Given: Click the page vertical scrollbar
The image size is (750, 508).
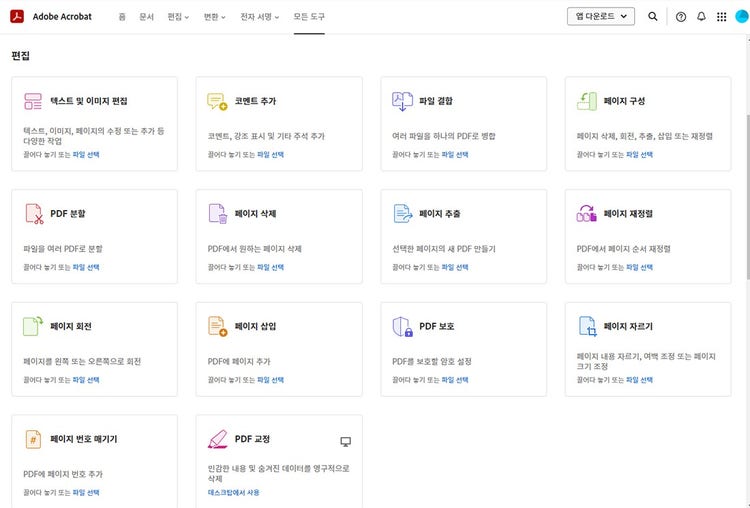Looking at the screenshot, I should (748, 196).
